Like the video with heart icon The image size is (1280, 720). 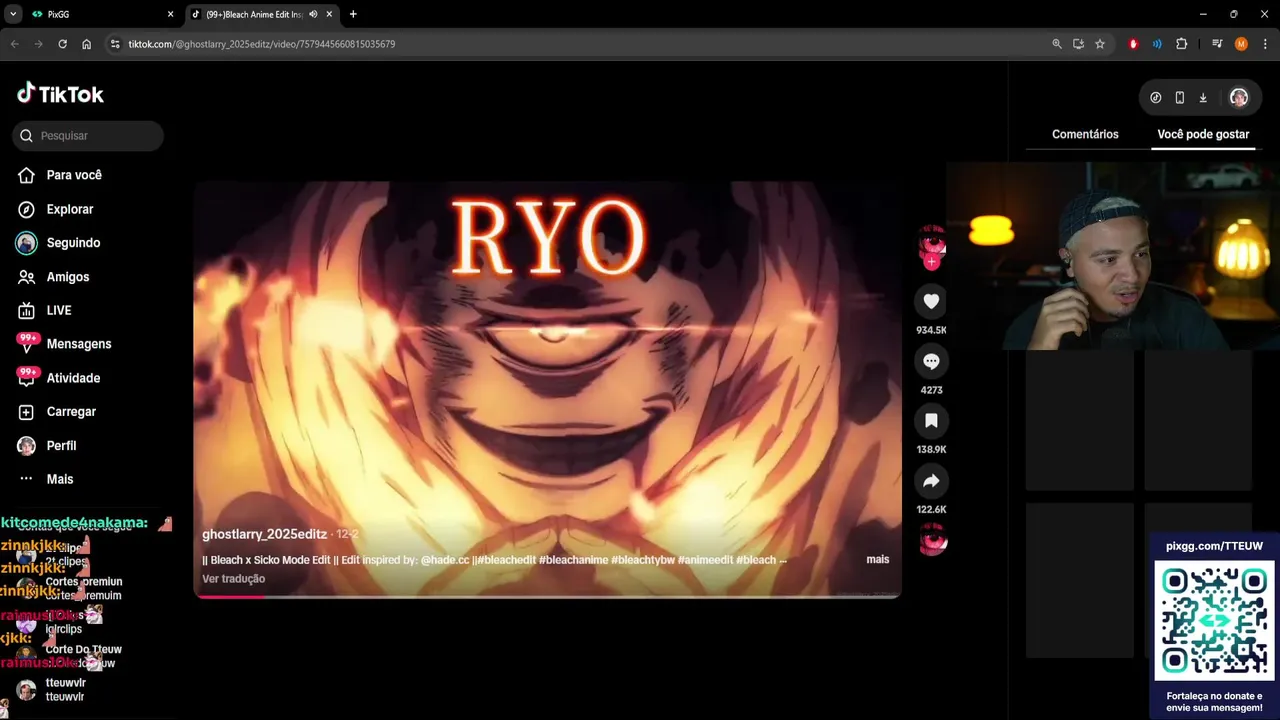click(x=931, y=301)
